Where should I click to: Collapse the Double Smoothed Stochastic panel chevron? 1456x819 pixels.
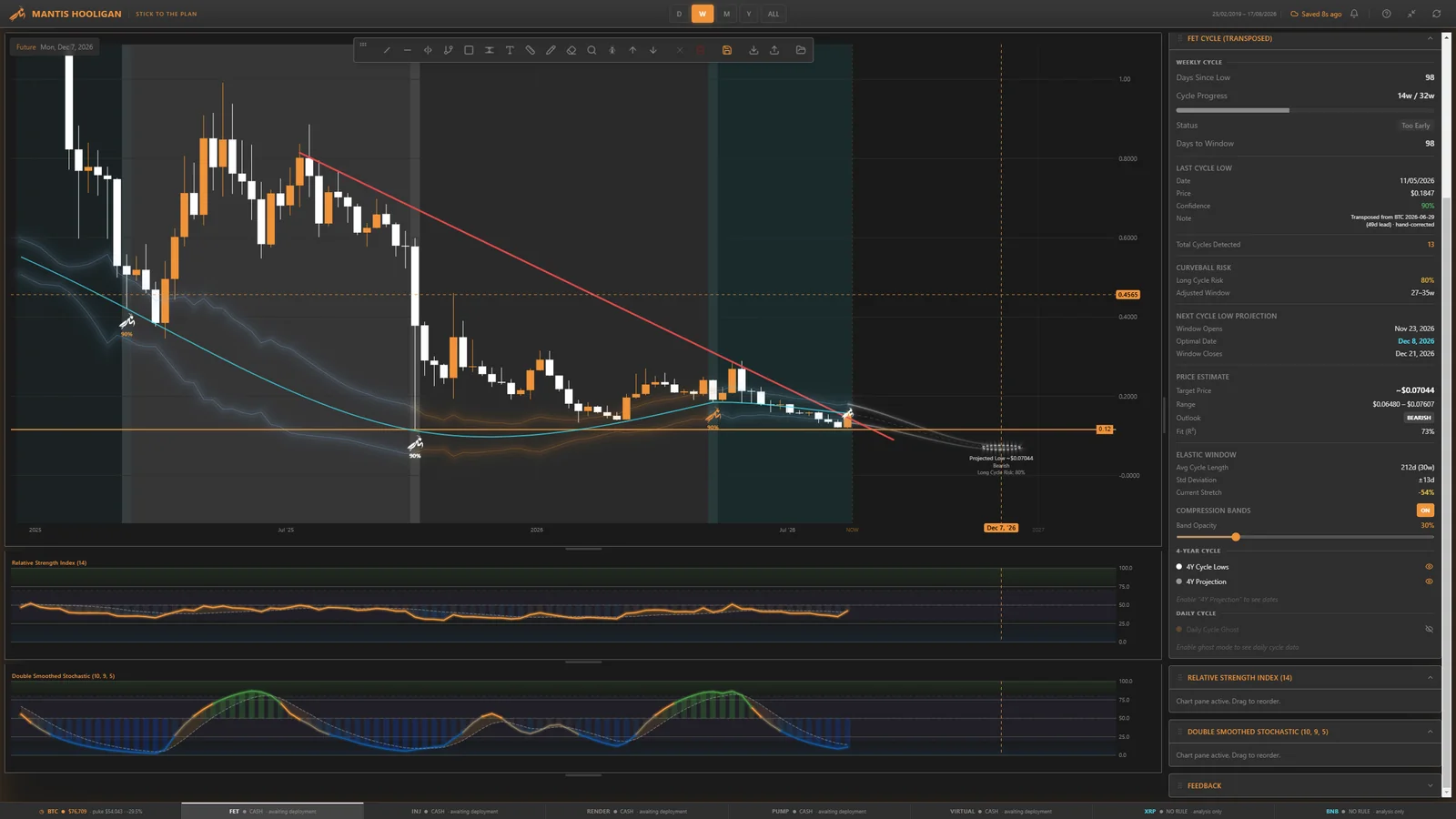pyautogui.click(x=1430, y=732)
